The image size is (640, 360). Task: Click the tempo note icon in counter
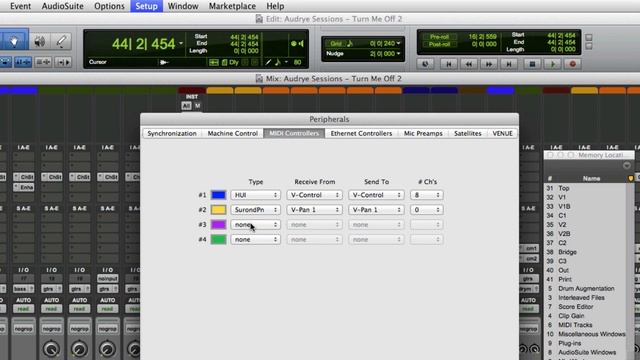(278, 62)
